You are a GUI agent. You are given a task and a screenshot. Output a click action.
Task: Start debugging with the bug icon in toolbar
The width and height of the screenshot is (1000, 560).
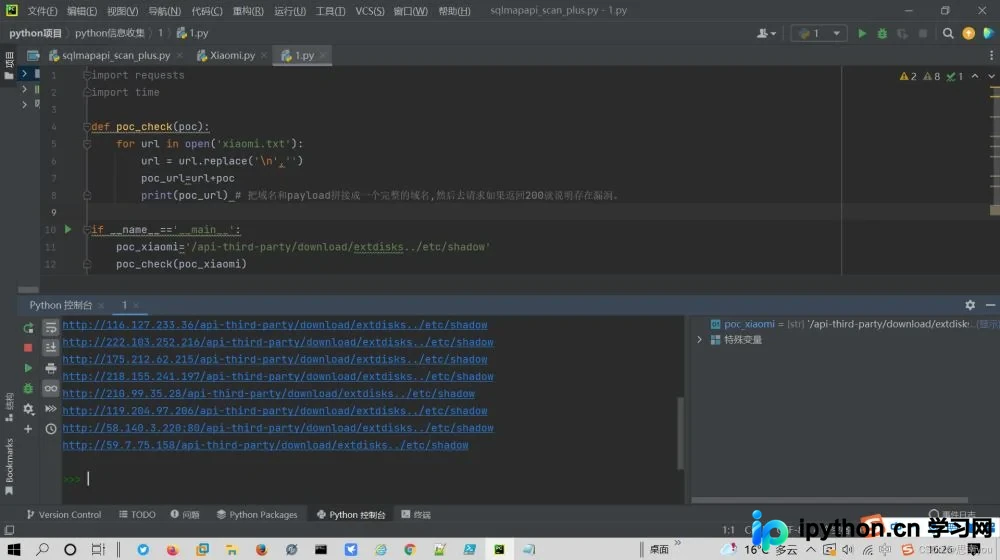pos(882,33)
